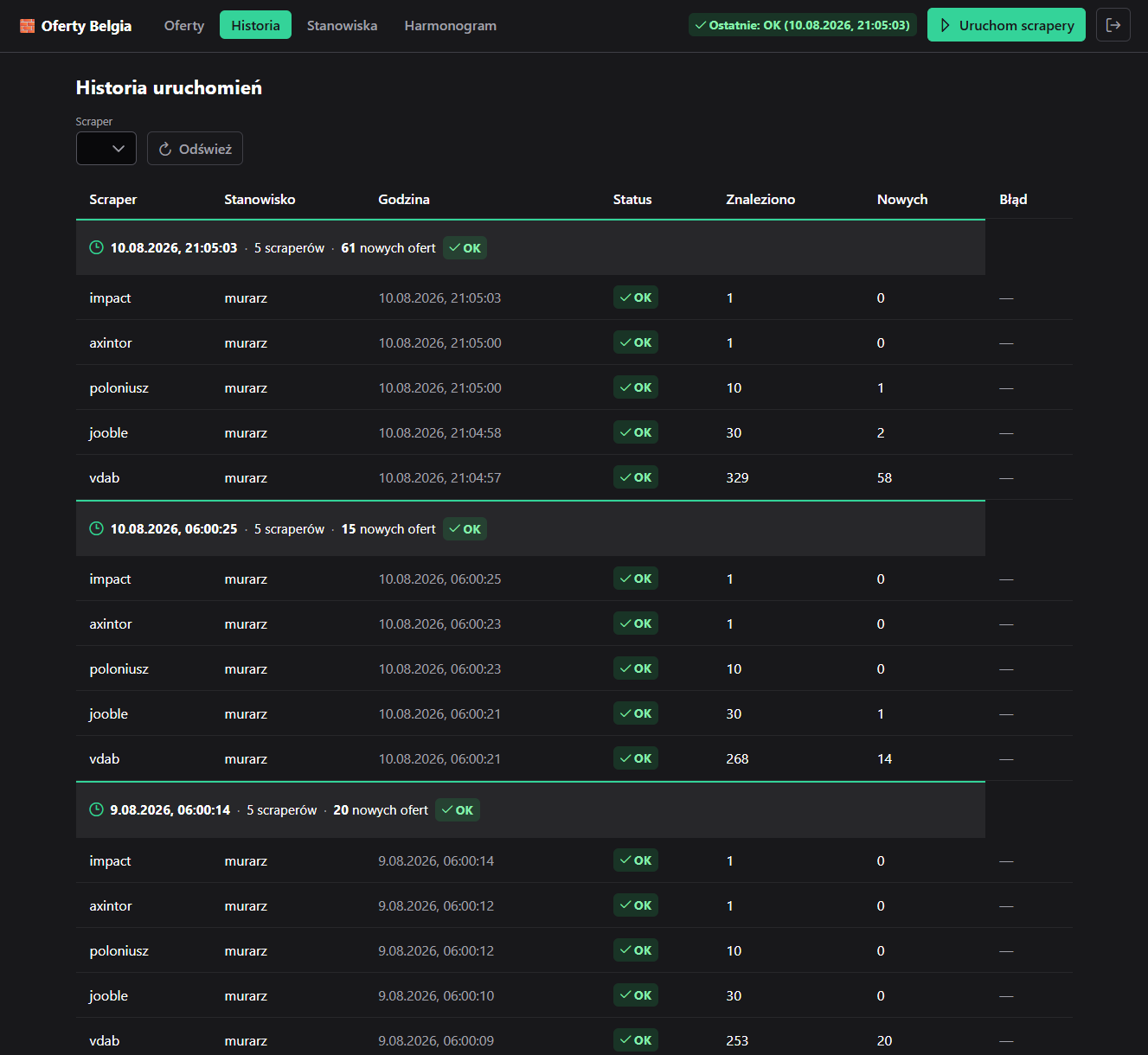Click the Błąd column header
Viewport: 1148px width, 1055px height.
pos(1013,199)
